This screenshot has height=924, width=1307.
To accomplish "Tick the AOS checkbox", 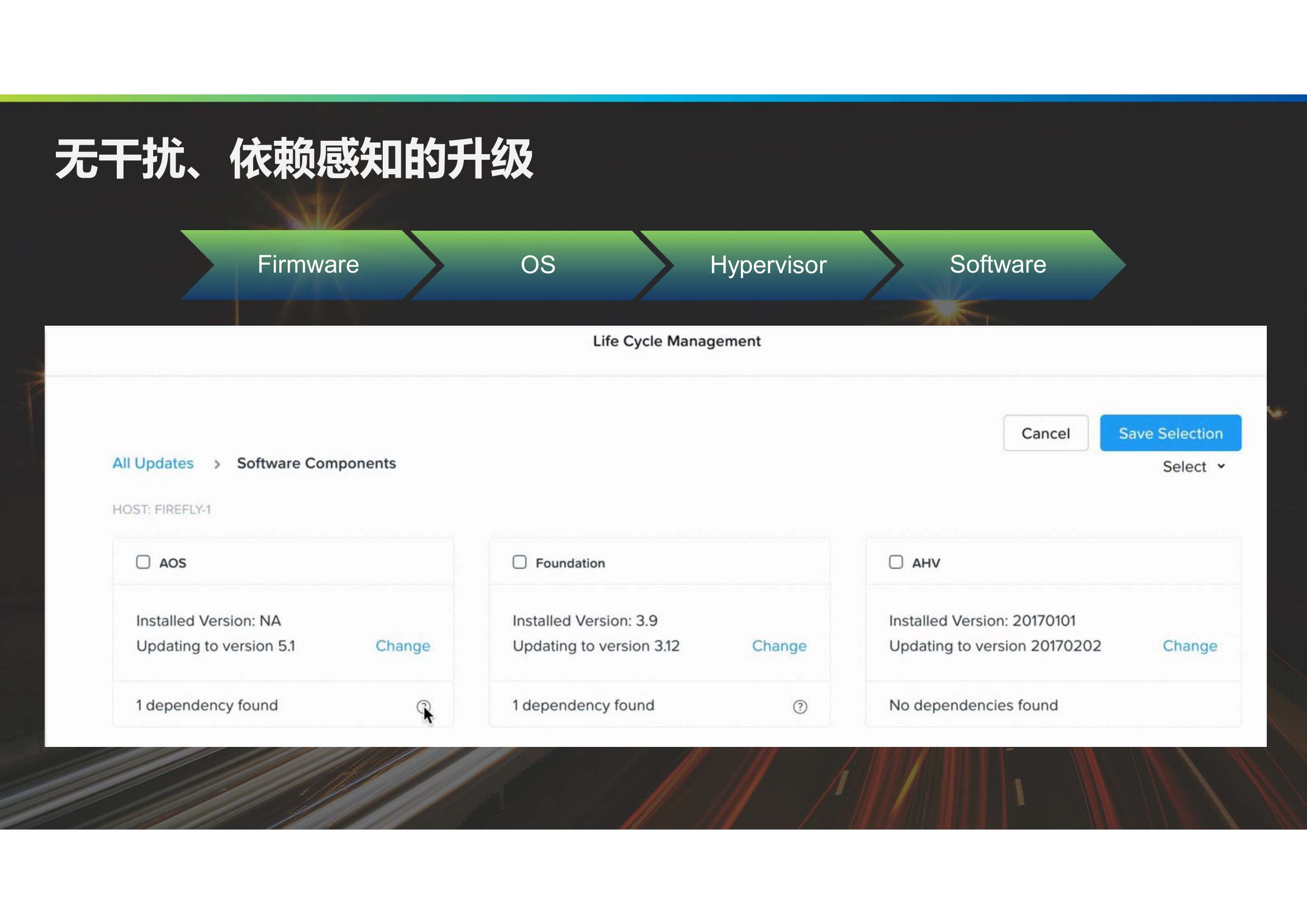I will pos(143,562).
